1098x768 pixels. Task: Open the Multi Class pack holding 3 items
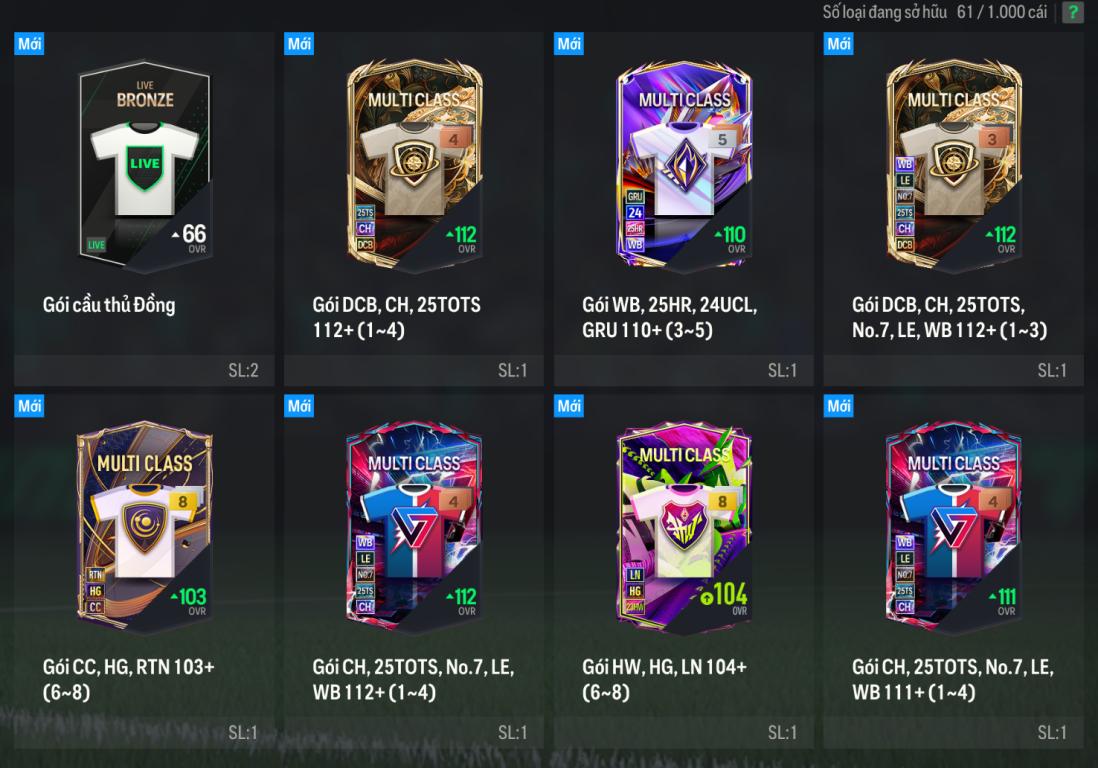click(954, 165)
